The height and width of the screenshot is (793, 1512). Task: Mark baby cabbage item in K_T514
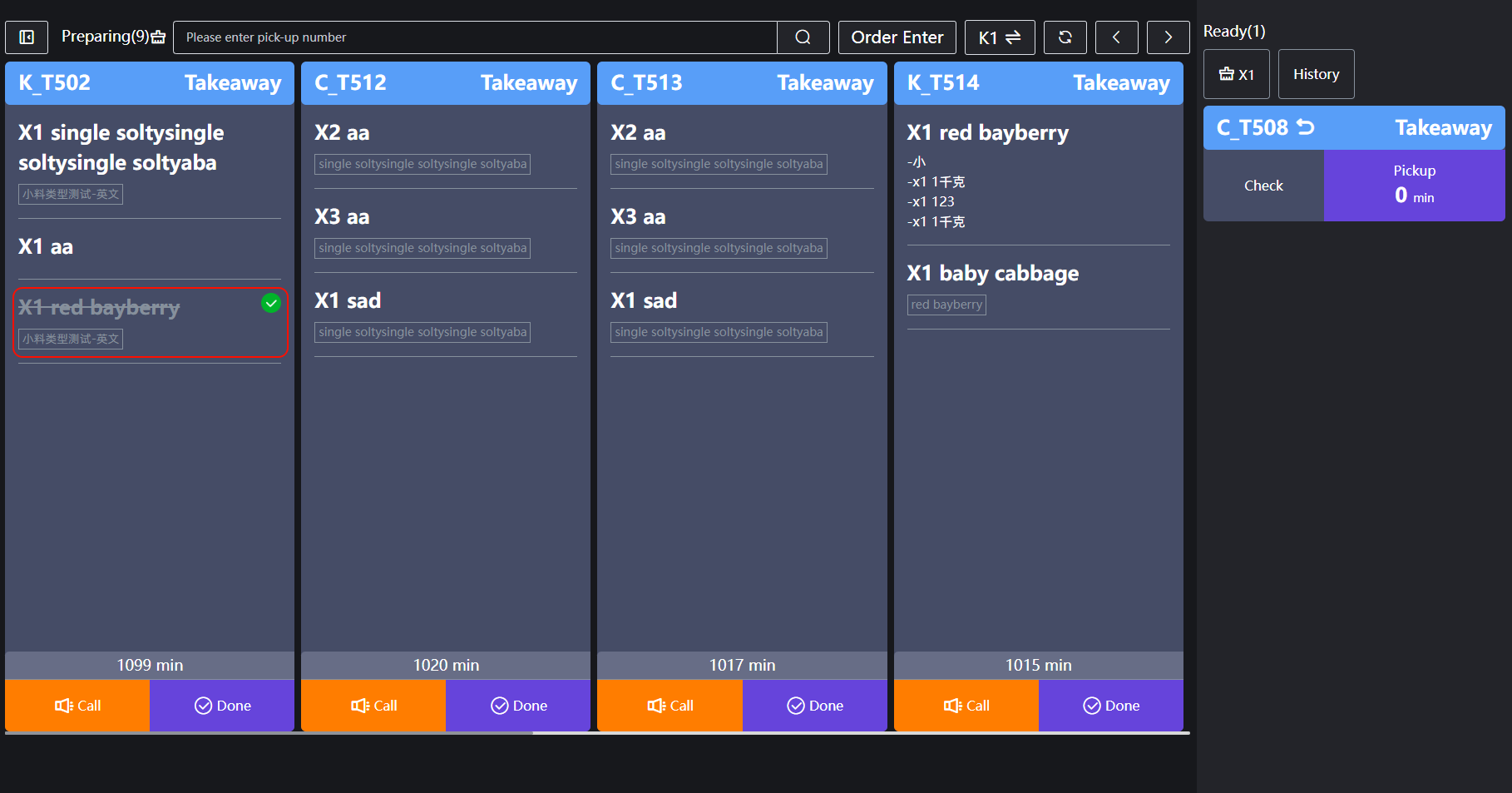pos(1037,274)
